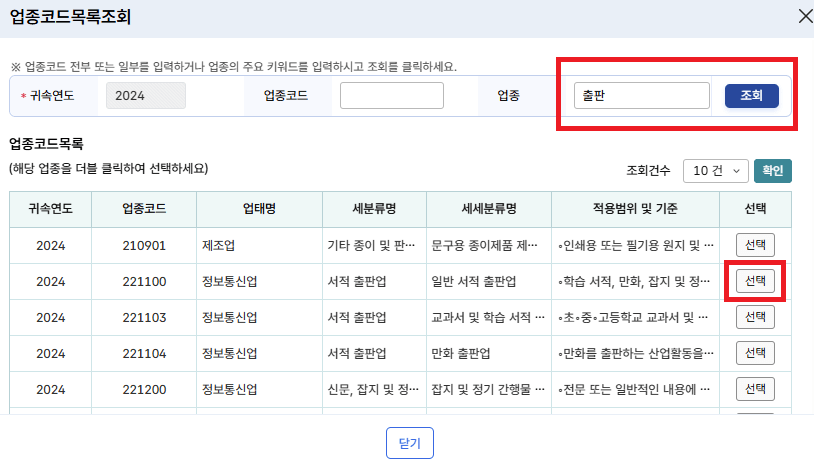Click the teal 확인 button
This screenshot has height=465, width=814.
pyautogui.click(x=772, y=171)
